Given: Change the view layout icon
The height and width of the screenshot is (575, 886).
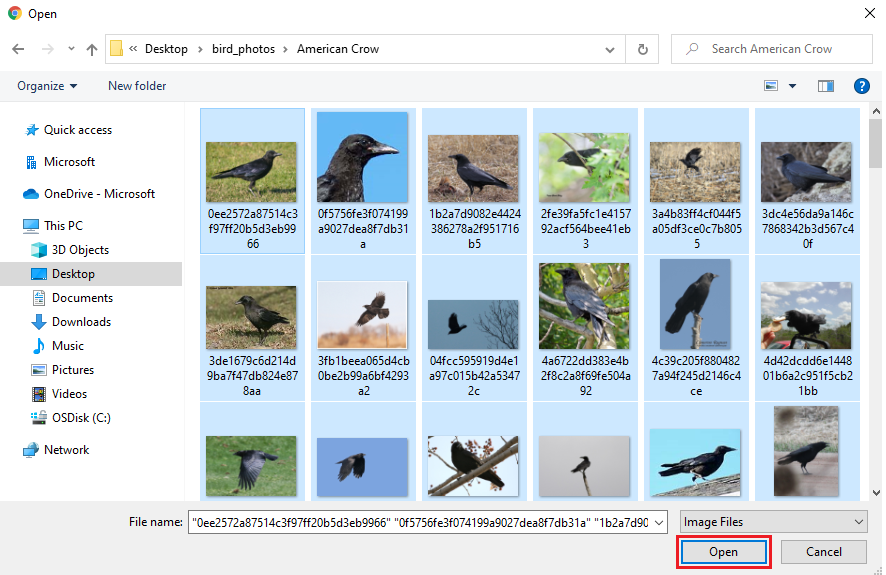Looking at the screenshot, I should (x=771, y=86).
